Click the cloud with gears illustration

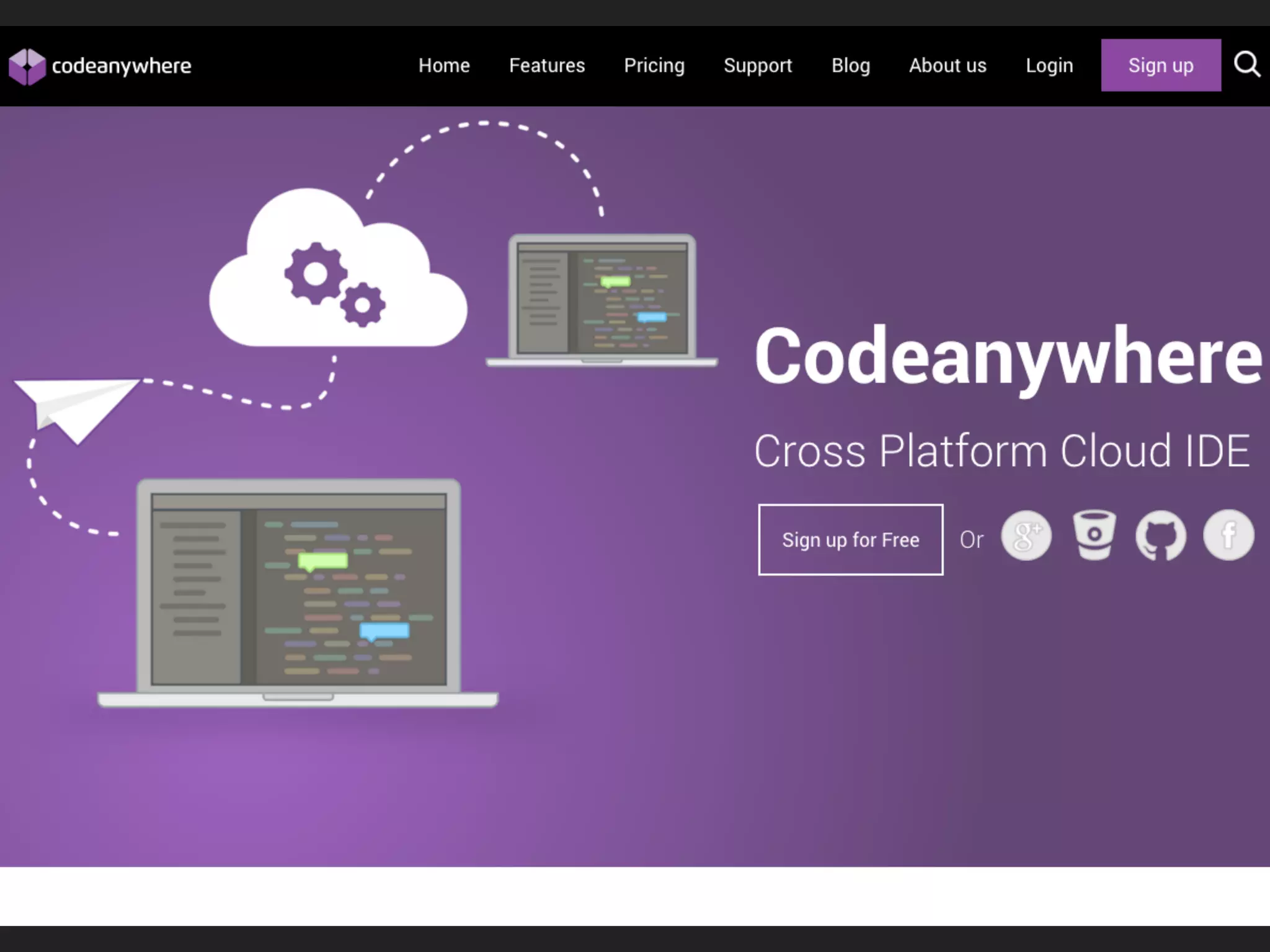coord(338,273)
